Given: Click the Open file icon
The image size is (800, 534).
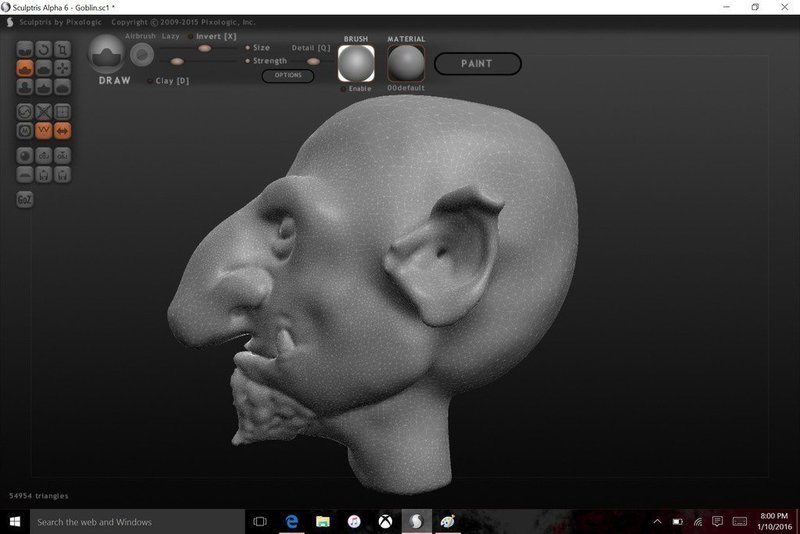Looking at the screenshot, I should click(x=44, y=174).
